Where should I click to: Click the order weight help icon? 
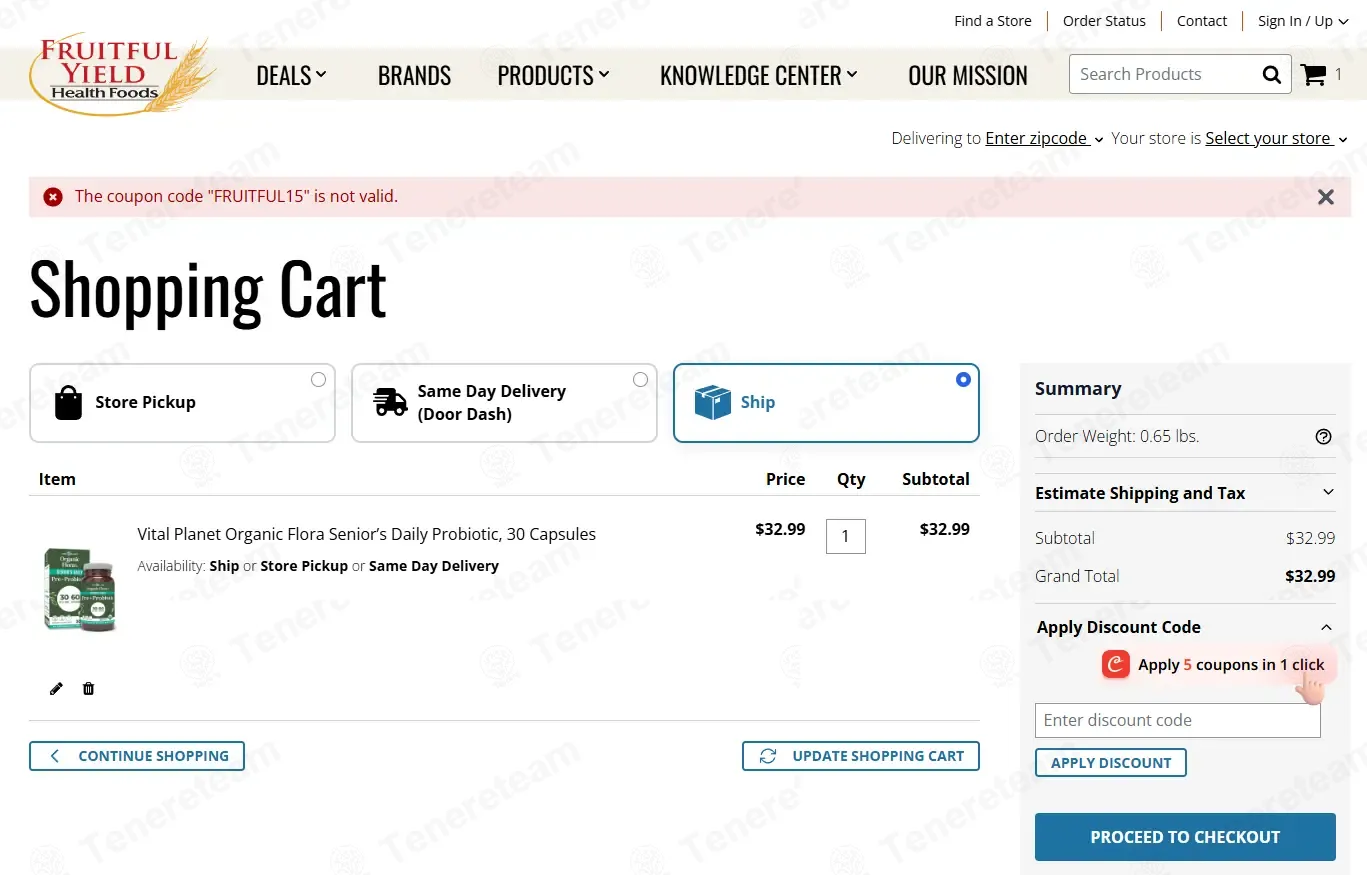[x=1324, y=436]
